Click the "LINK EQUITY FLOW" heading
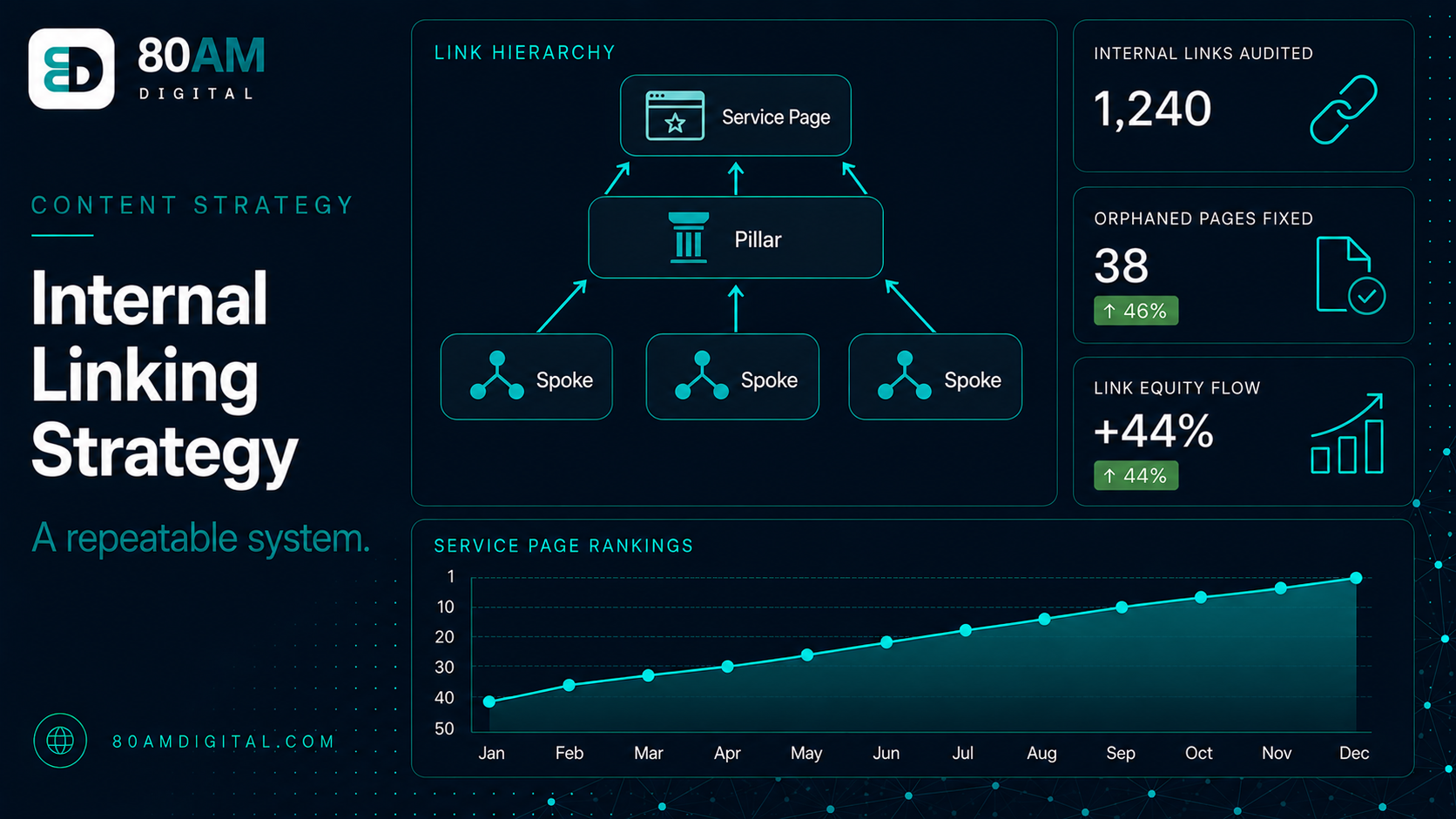Image resolution: width=1456 pixels, height=819 pixels. (1177, 388)
